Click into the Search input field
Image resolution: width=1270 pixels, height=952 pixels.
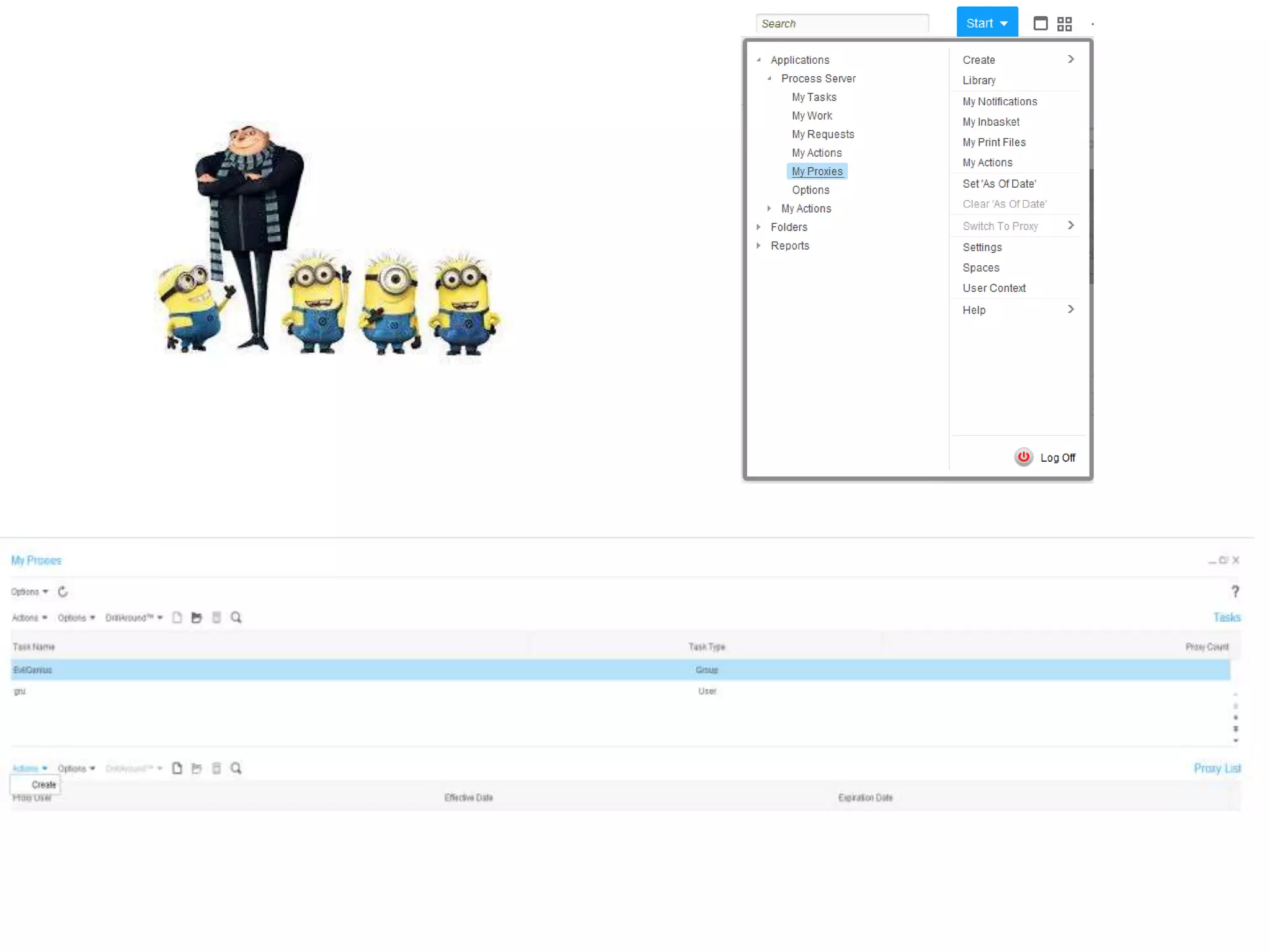click(x=841, y=24)
